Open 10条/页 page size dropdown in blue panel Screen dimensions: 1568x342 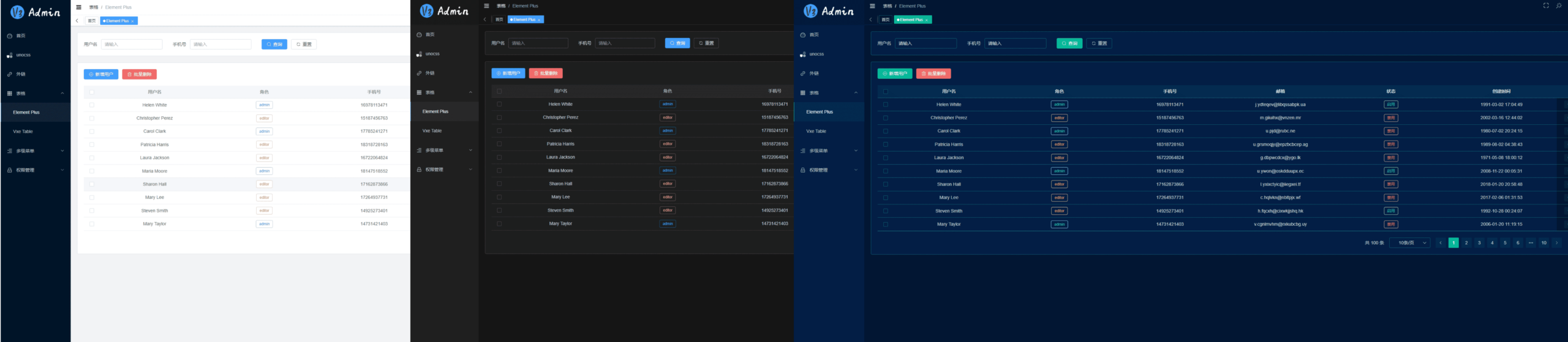click(1410, 243)
